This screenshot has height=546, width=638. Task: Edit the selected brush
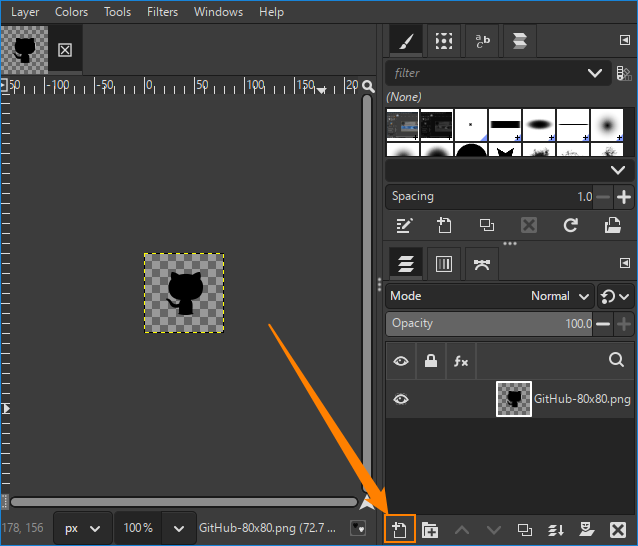pos(404,225)
